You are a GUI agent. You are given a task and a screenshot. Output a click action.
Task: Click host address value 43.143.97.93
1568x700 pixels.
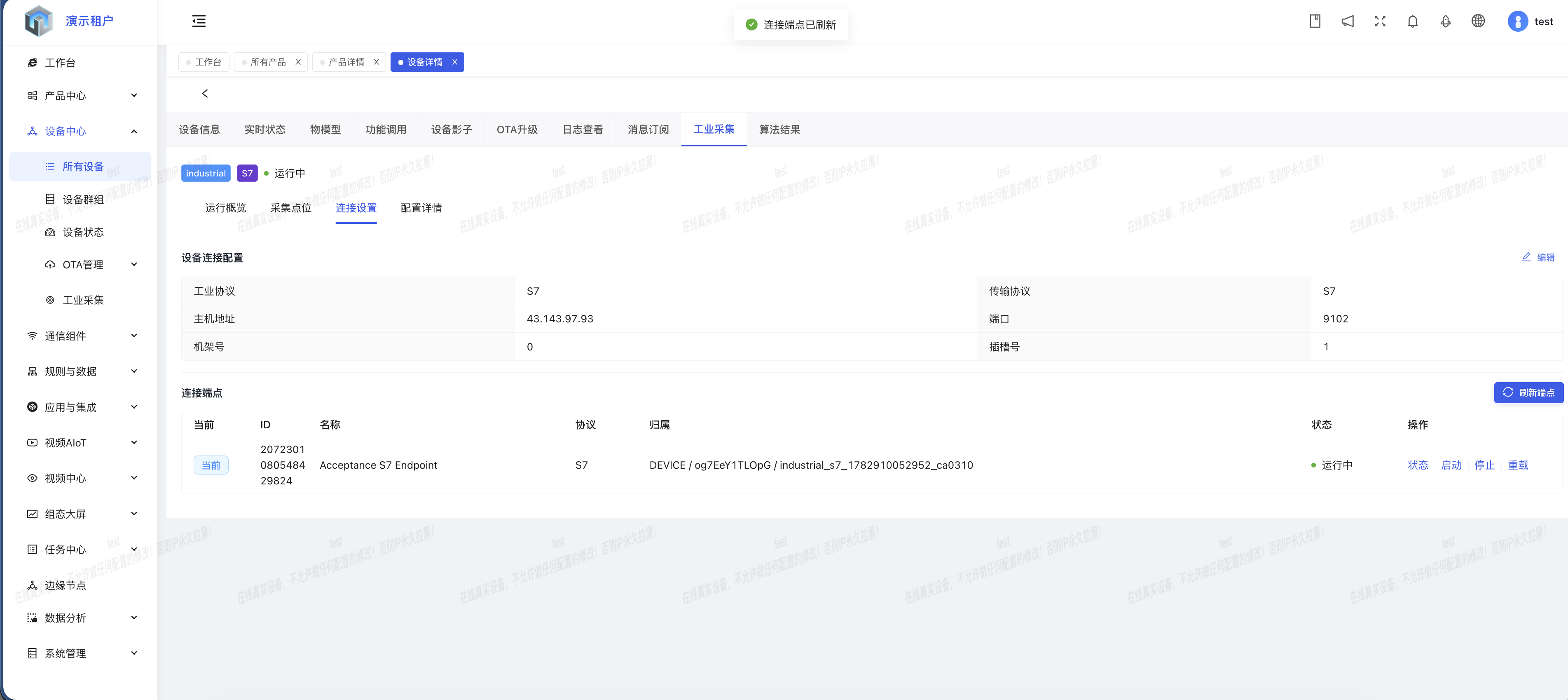pos(559,319)
